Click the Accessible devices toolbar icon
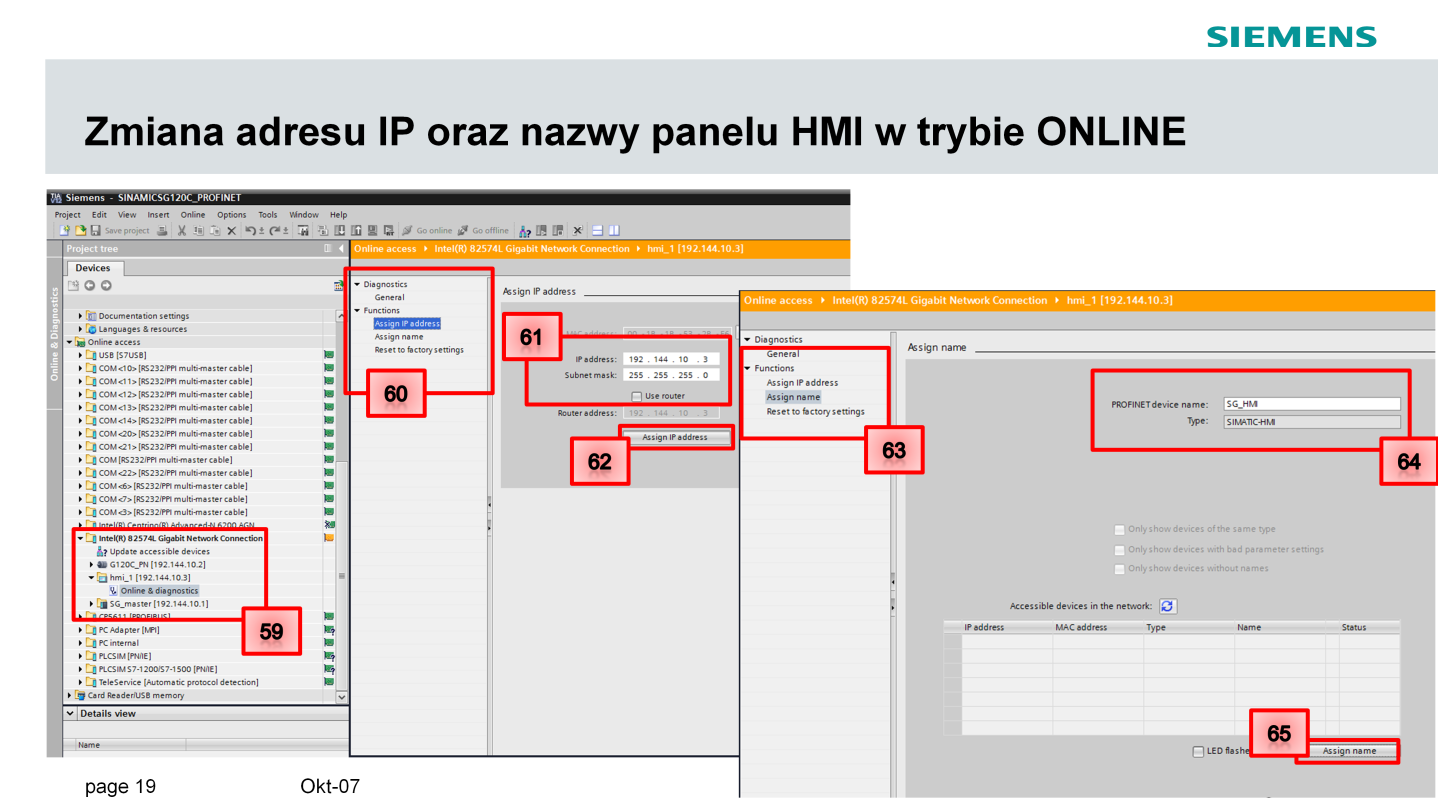The width and height of the screenshot is (1438, 809). 525,231
